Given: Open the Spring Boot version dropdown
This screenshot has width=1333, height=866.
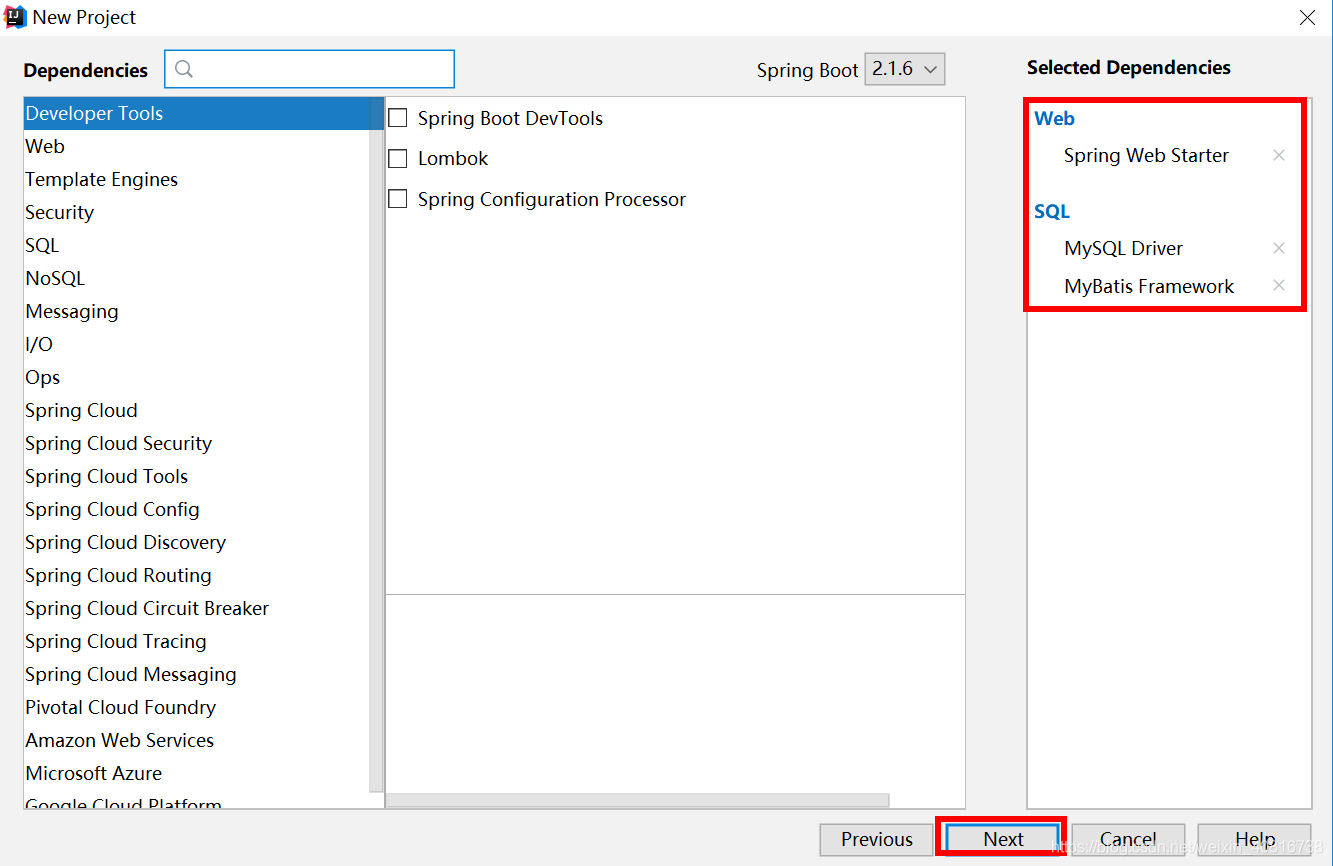Looking at the screenshot, I should click(x=904, y=69).
